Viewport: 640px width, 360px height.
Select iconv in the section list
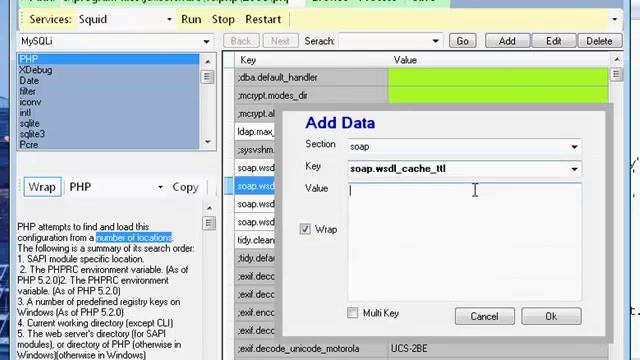[108, 102]
